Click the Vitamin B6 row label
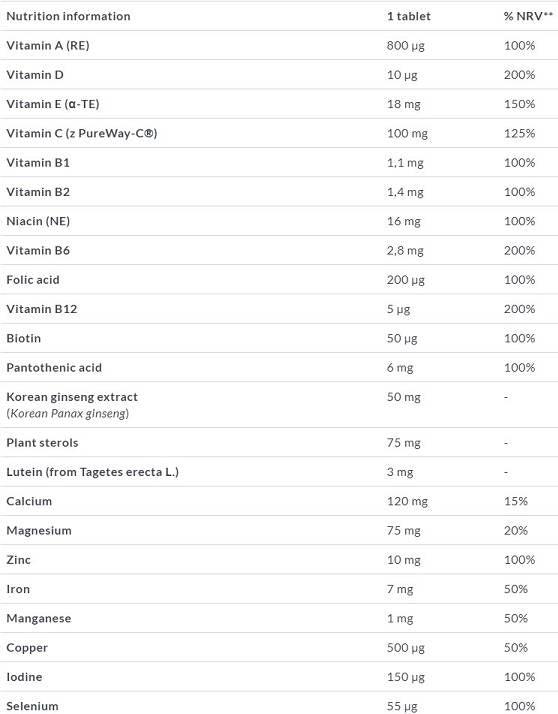Image resolution: width=558 pixels, height=714 pixels. point(38,250)
